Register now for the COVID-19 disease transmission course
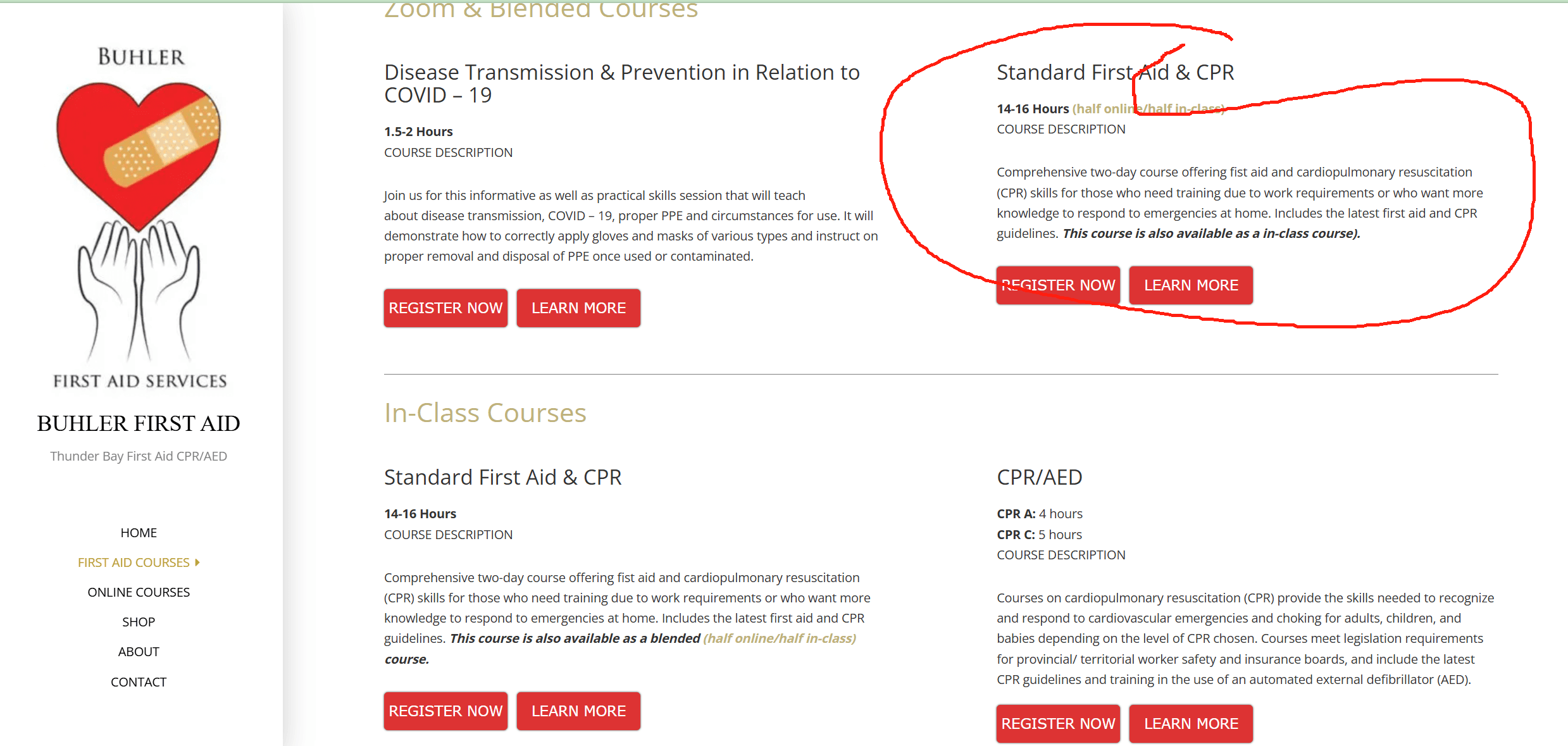 pyautogui.click(x=445, y=308)
